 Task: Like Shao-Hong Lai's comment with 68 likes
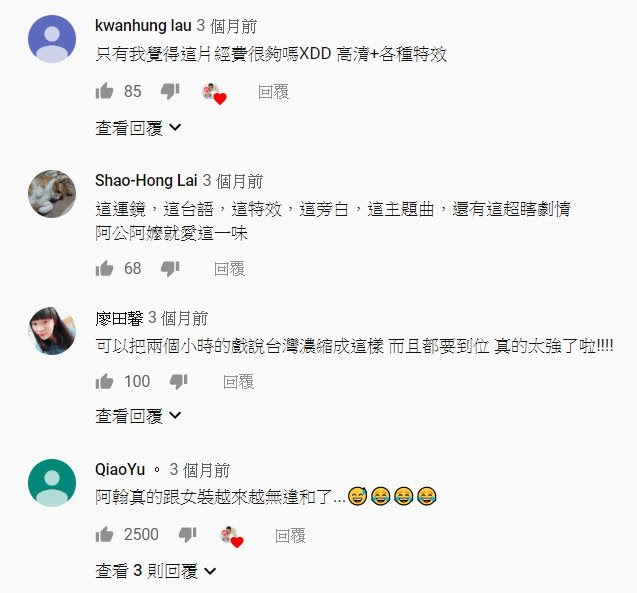pyautogui.click(x=104, y=268)
